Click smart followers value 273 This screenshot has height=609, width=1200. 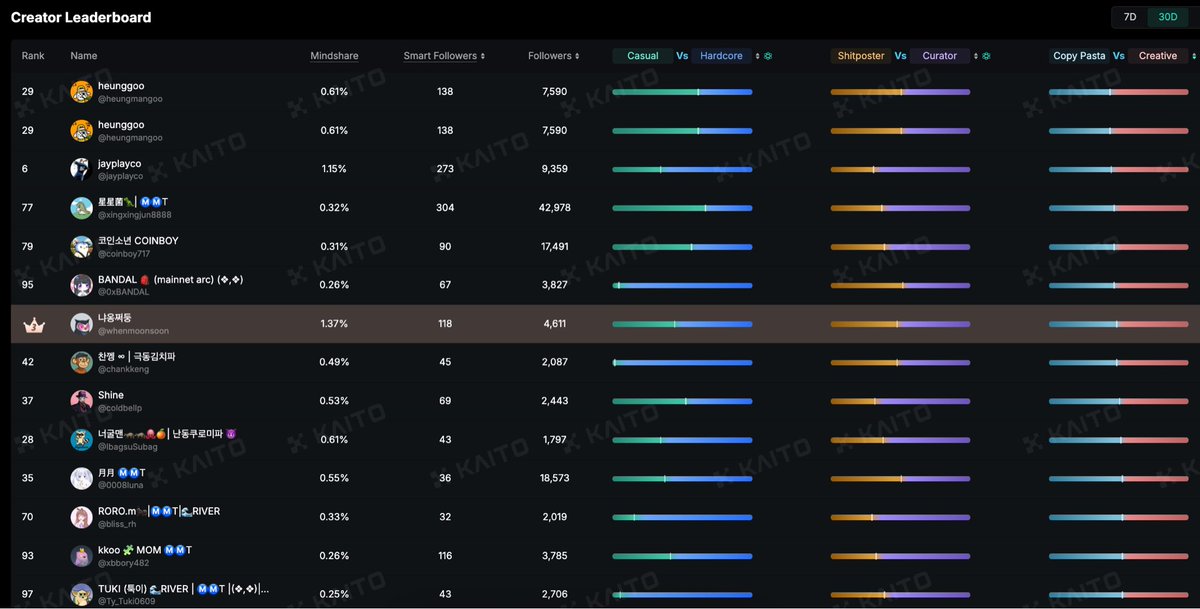445,169
